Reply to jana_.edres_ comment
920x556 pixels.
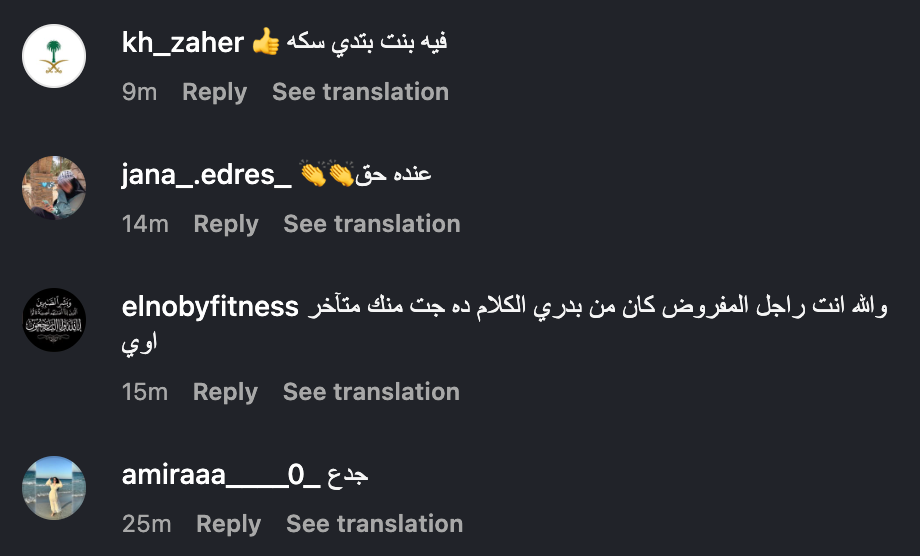226,224
